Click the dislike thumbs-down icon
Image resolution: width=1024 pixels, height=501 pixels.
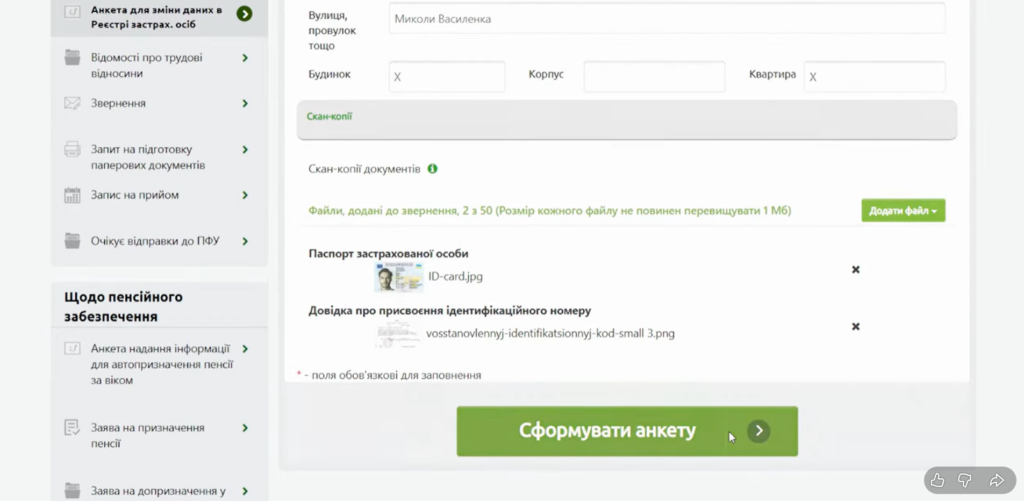(x=966, y=480)
